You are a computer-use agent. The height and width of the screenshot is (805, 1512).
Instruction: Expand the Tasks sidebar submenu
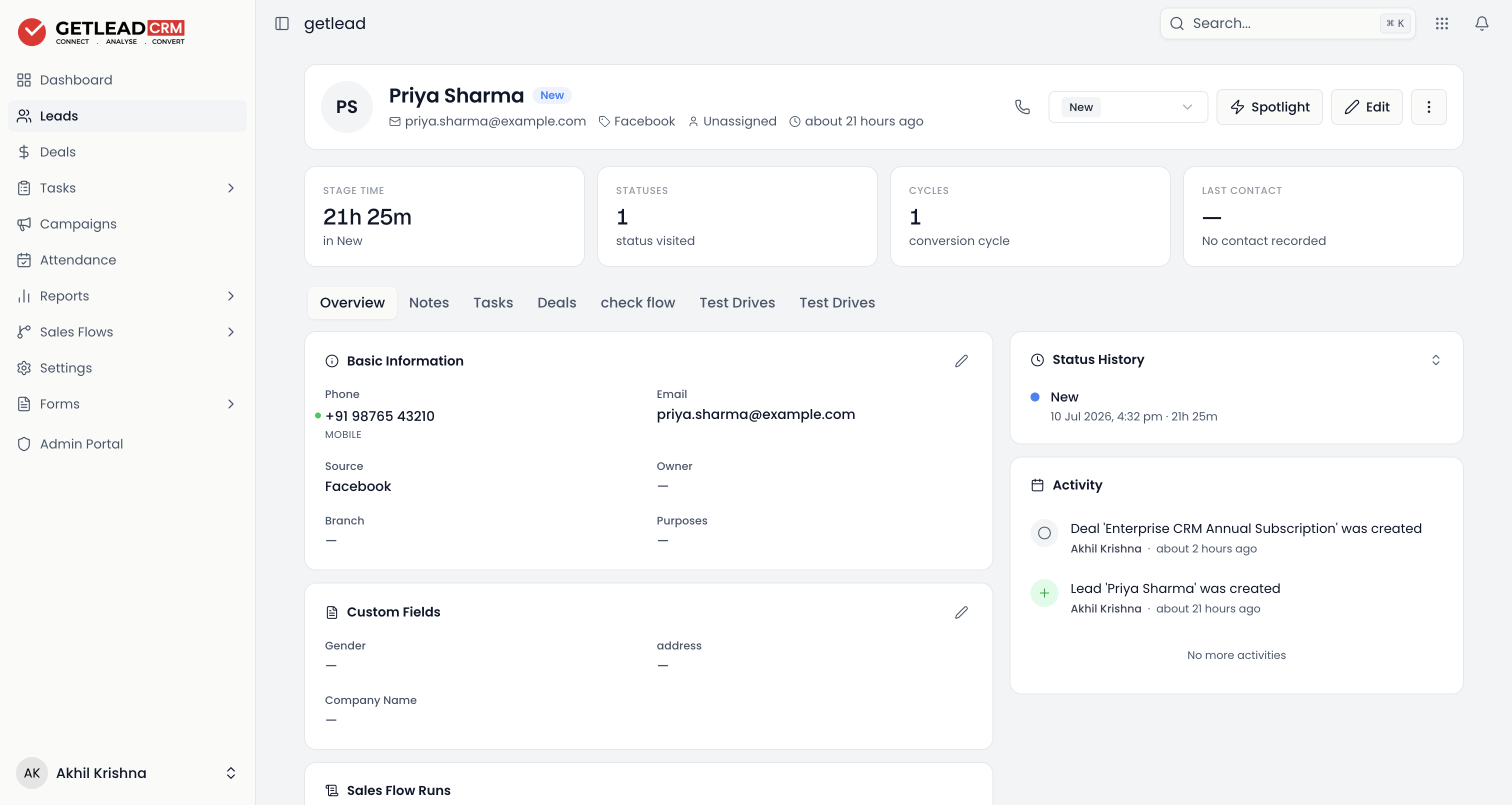tap(230, 188)
